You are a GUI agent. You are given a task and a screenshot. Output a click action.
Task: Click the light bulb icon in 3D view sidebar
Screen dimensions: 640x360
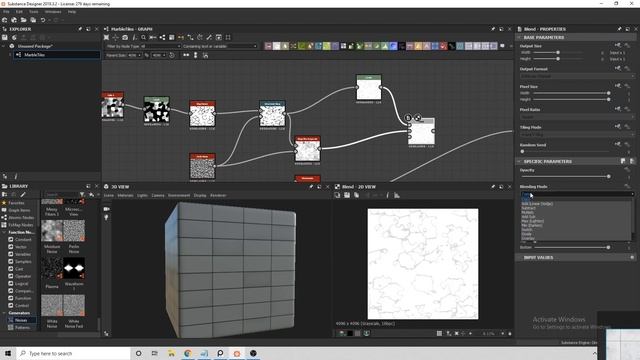[107, 218]
